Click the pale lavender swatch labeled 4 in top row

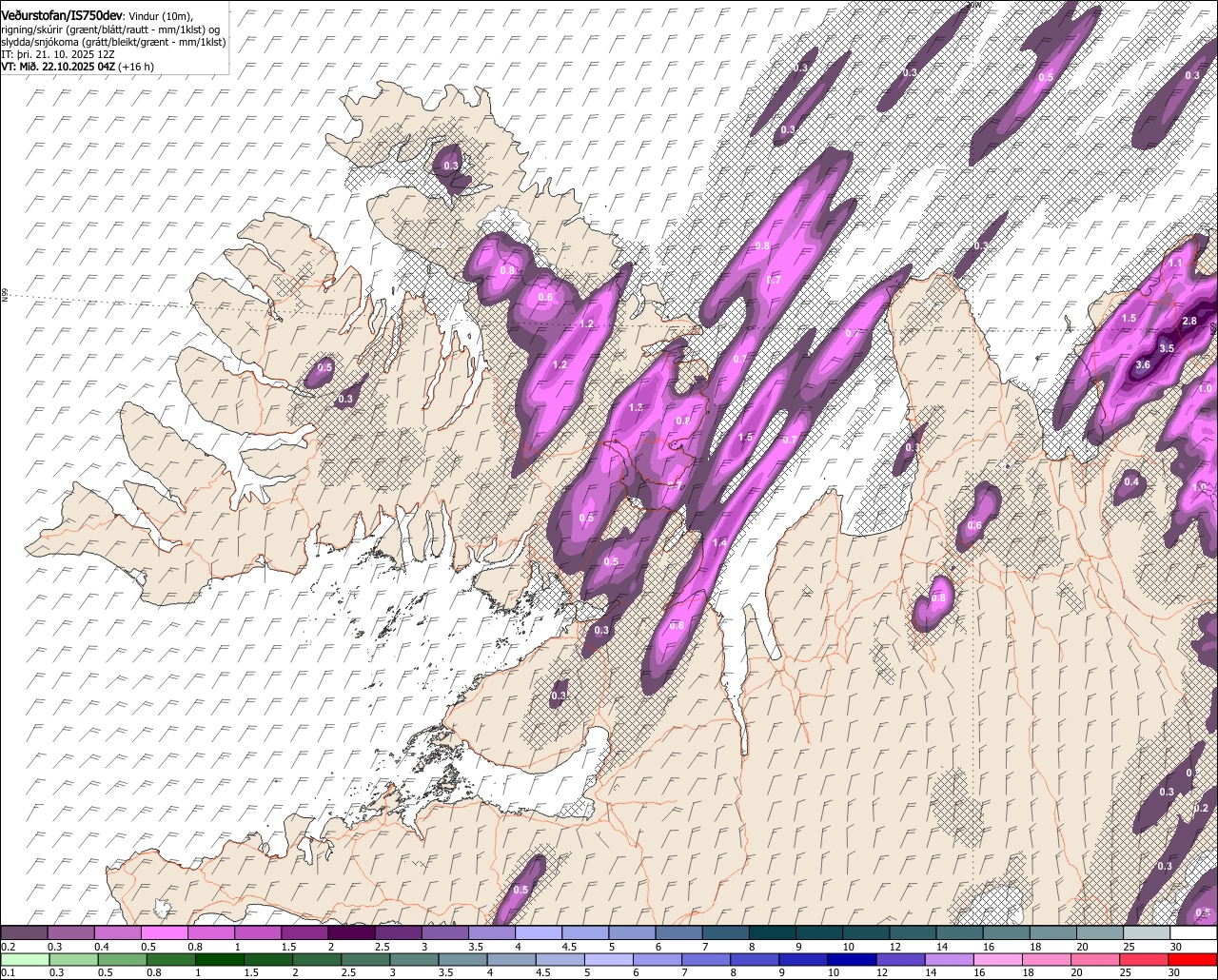coord(539,933)
